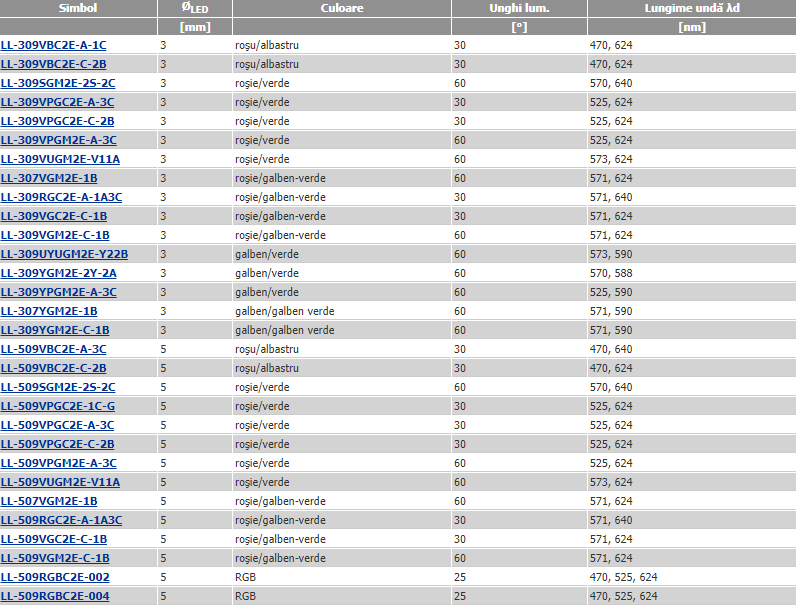
Task: Open the LL-307YGM2E-1B product link
Action: [x=49, y=311]
